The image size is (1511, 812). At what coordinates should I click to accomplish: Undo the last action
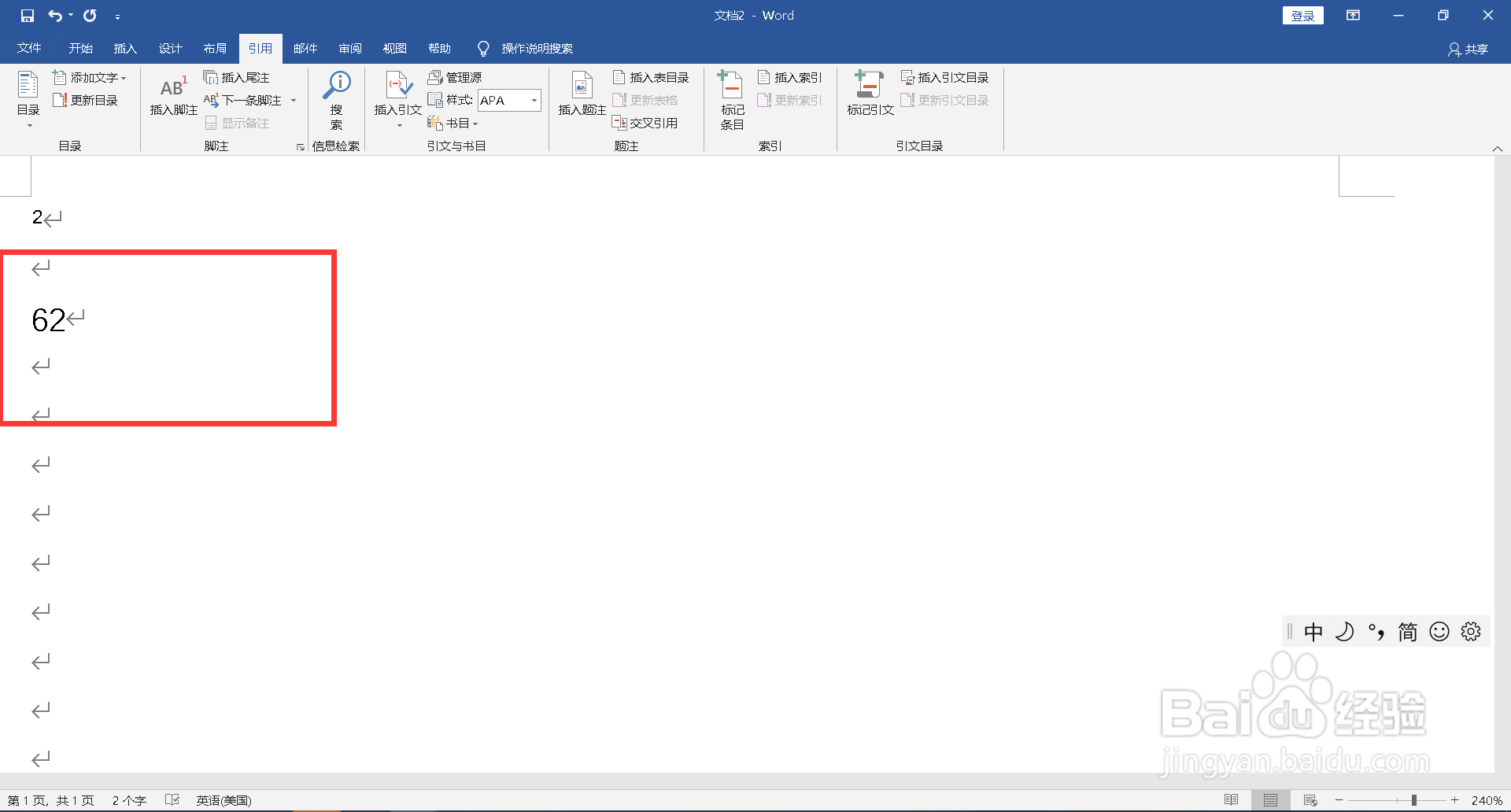click(55, 16)
